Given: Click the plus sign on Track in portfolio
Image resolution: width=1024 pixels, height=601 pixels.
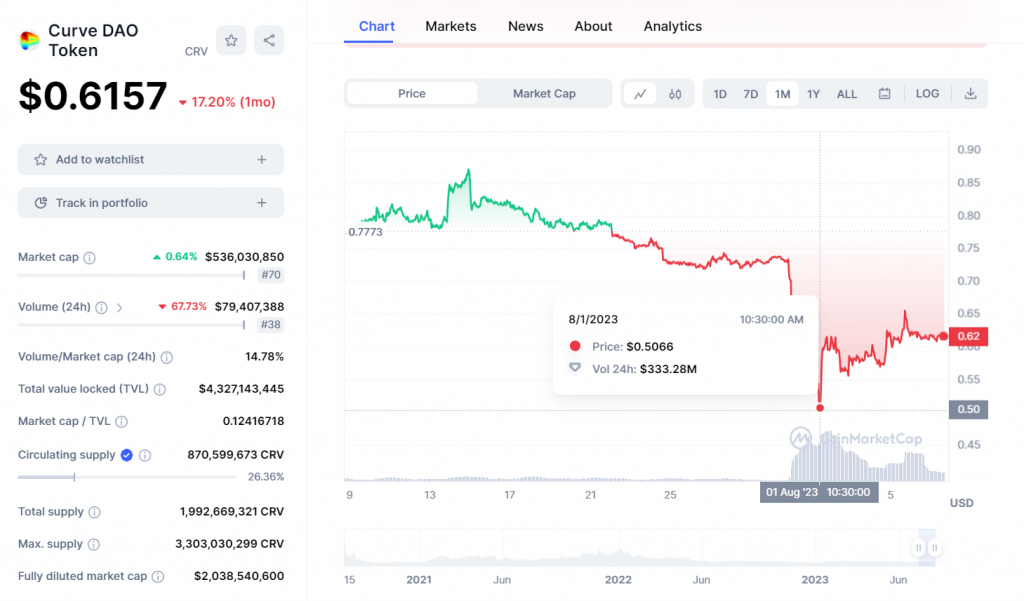Looking at the screenshot, I should [262, 203].
